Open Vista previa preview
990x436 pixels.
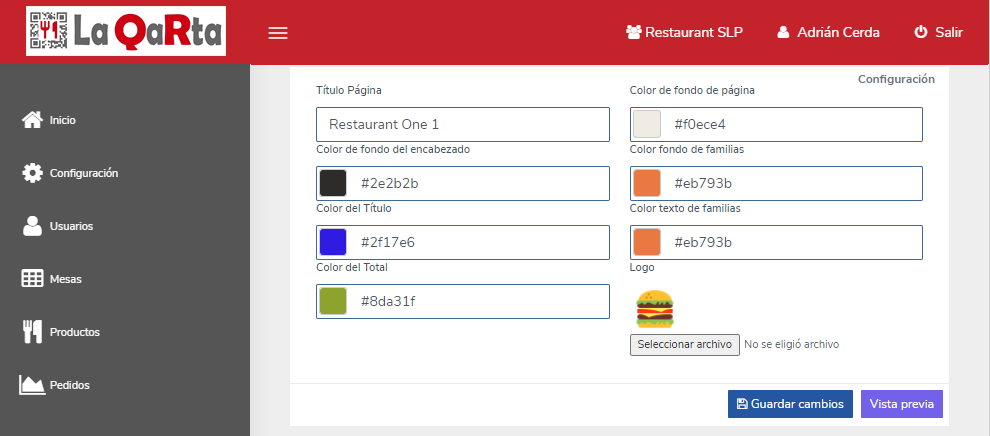coord(902,404)
